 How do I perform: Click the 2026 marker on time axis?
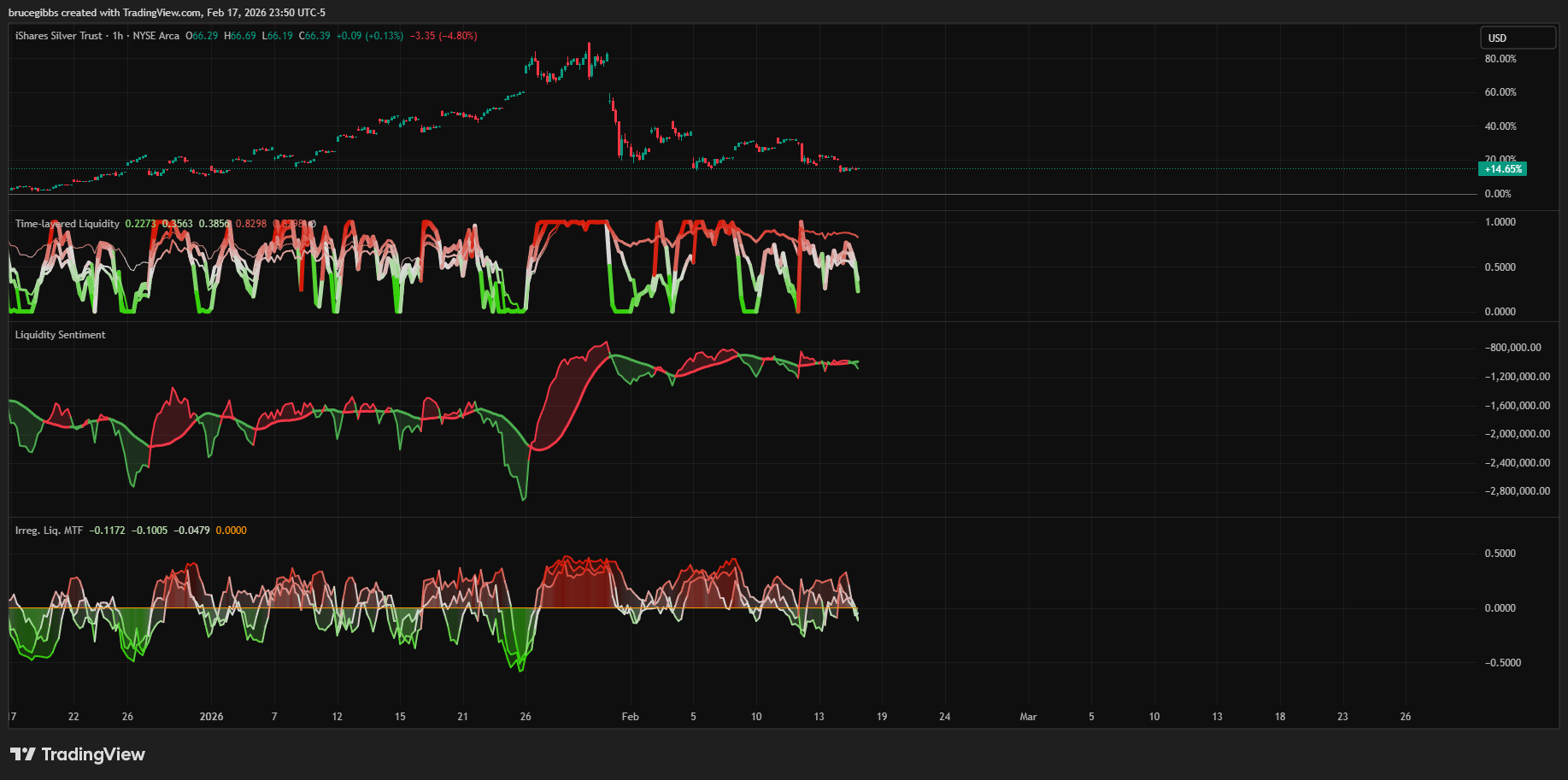tap(211, 717)
